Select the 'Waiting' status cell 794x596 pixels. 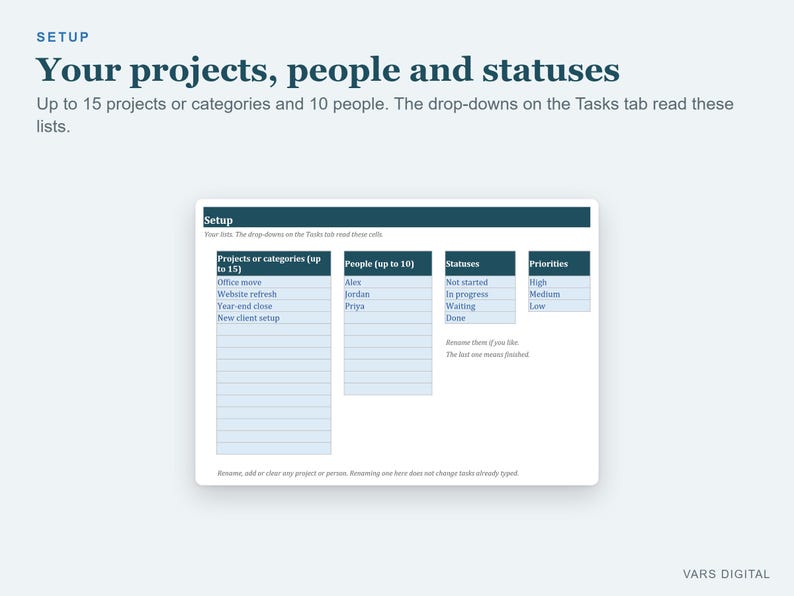(x=480, y=306)
